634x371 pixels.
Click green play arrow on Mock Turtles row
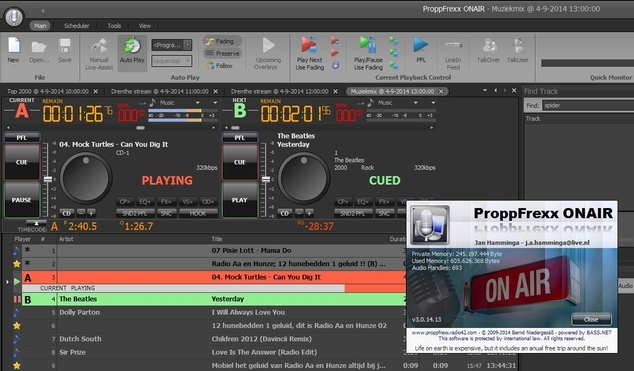coord(17,281)
